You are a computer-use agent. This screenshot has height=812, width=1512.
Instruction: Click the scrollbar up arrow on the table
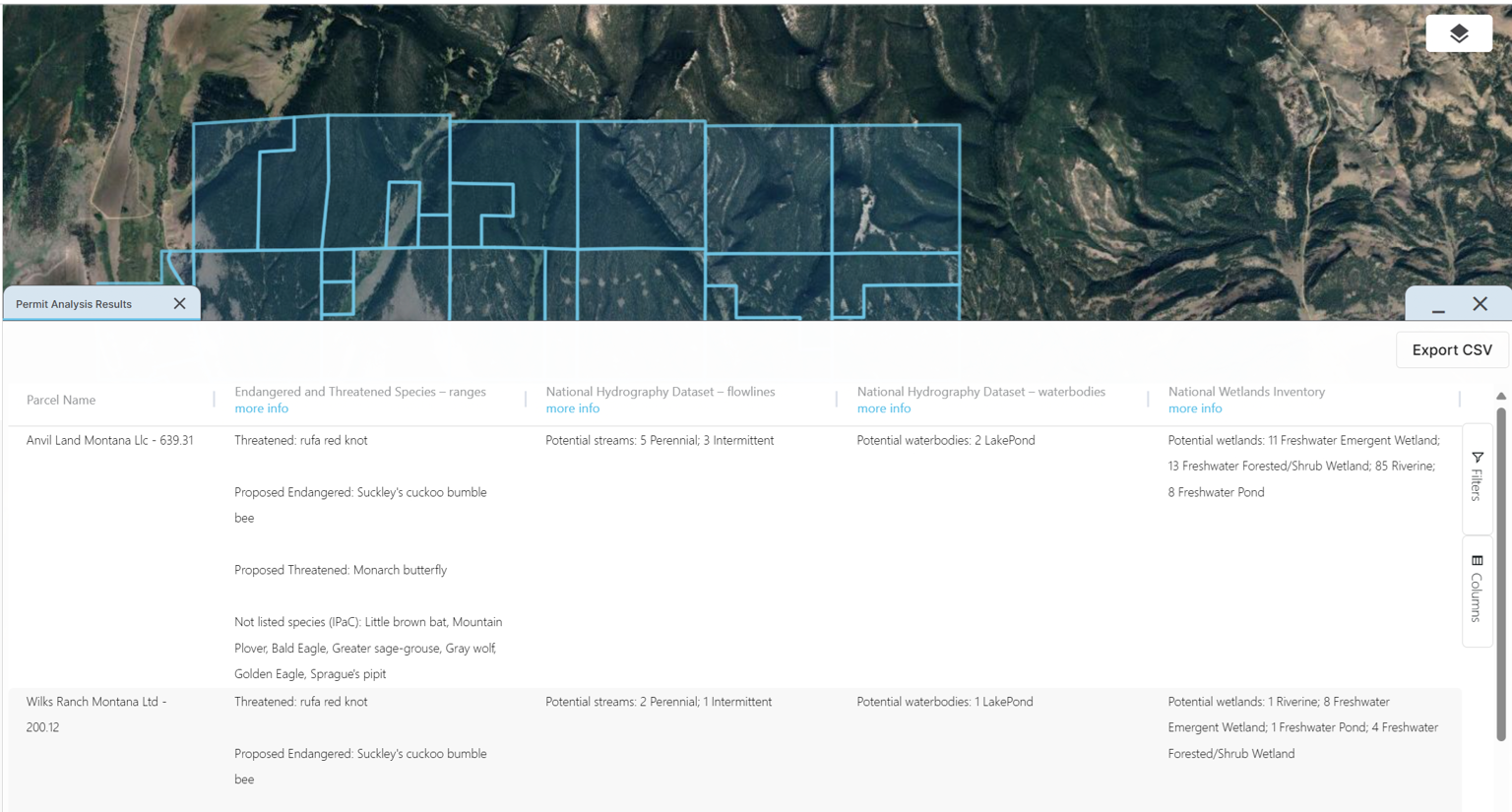tap(1500, 395)
